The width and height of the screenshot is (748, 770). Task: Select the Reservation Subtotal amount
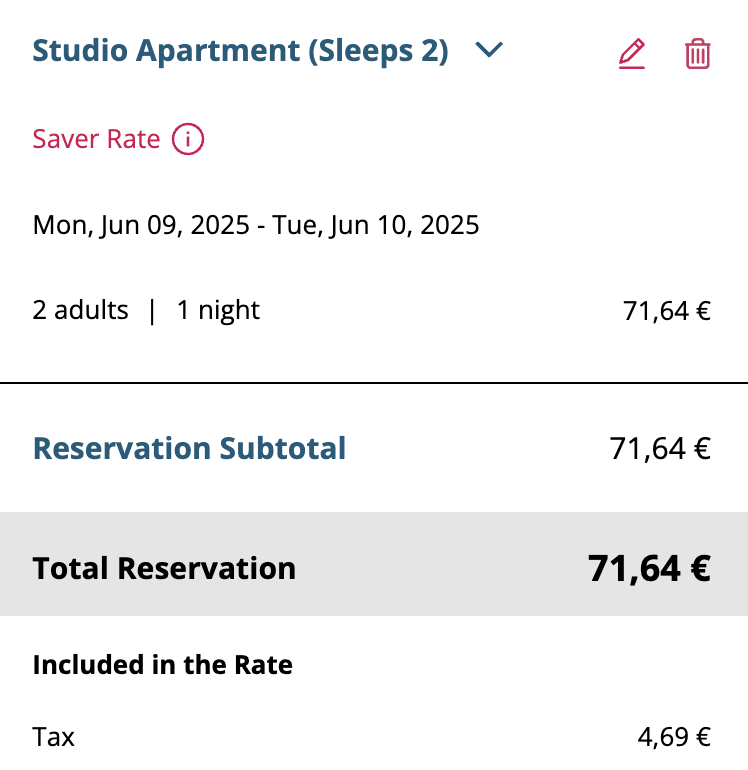660,449
